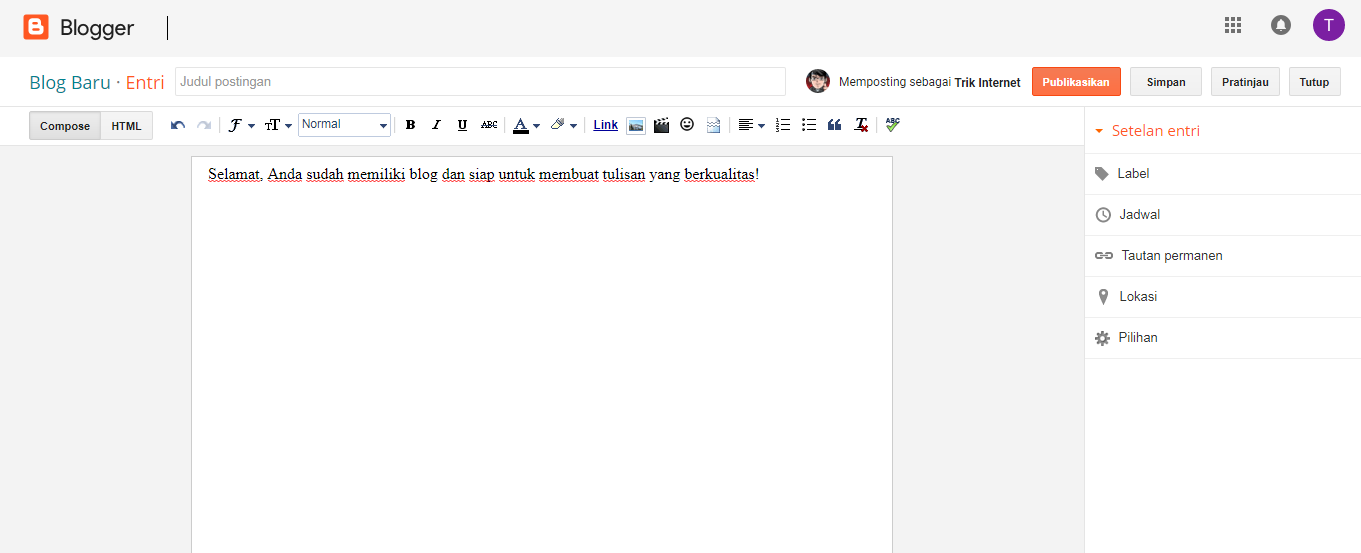Click the Trik Internet author name
Screen dimensions: 1361x553
pyautogui.click(x=987, y=83)
